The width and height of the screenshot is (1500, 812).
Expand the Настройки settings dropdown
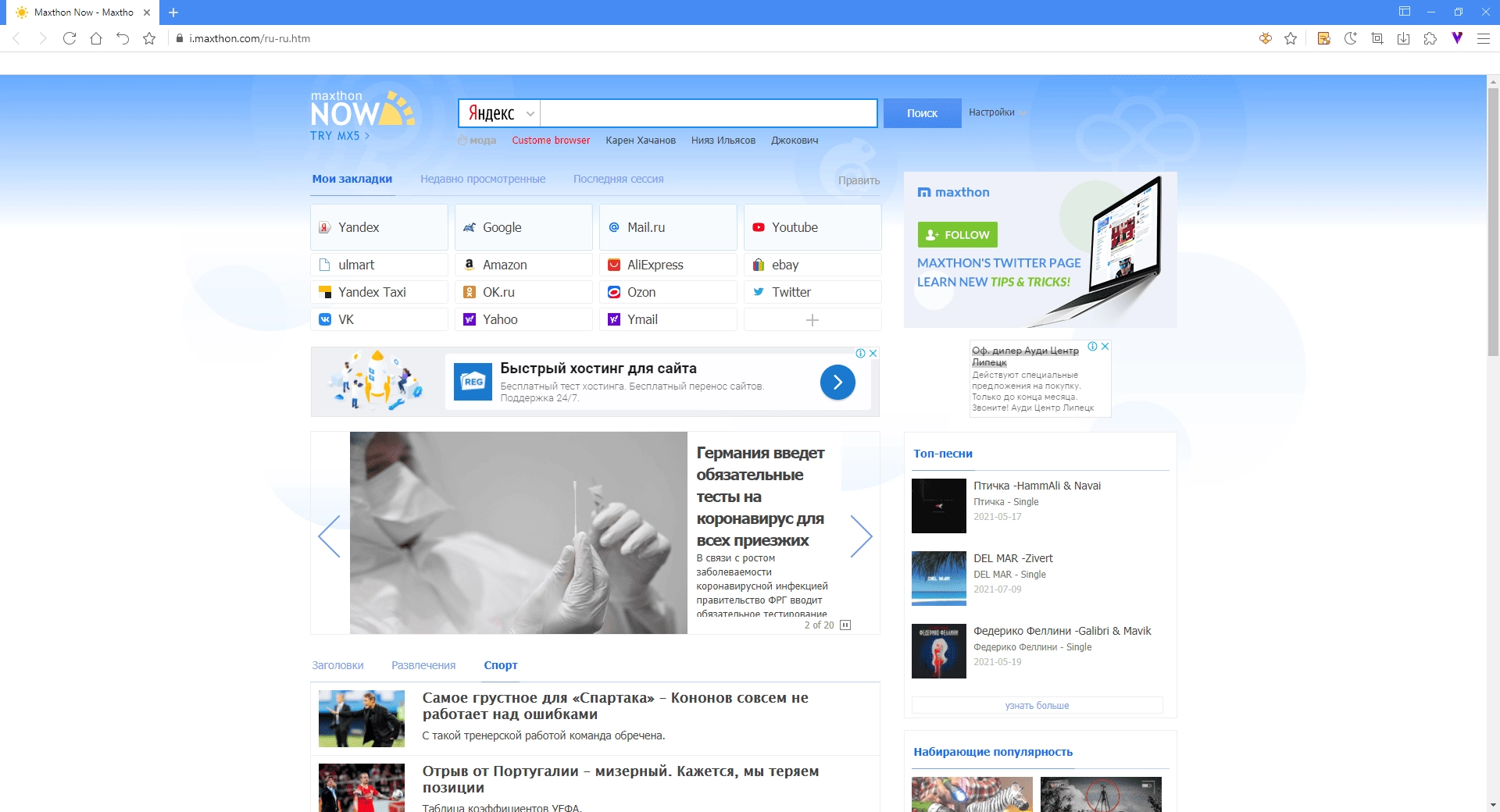[x=998, y=112]
